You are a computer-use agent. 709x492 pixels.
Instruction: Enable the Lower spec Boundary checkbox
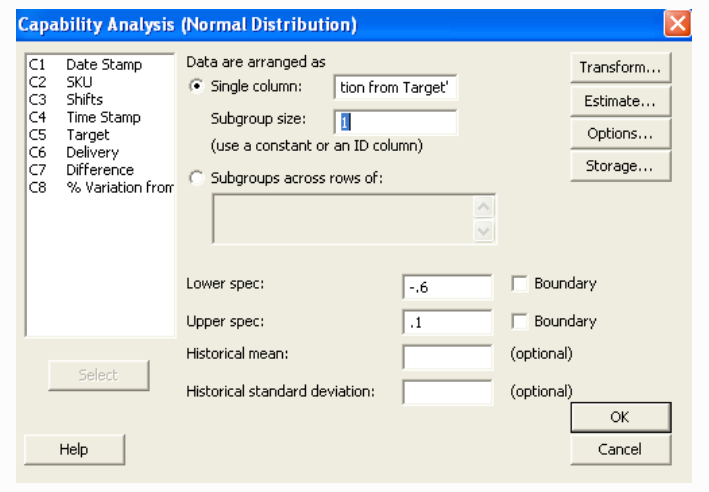tap(520, 284)
